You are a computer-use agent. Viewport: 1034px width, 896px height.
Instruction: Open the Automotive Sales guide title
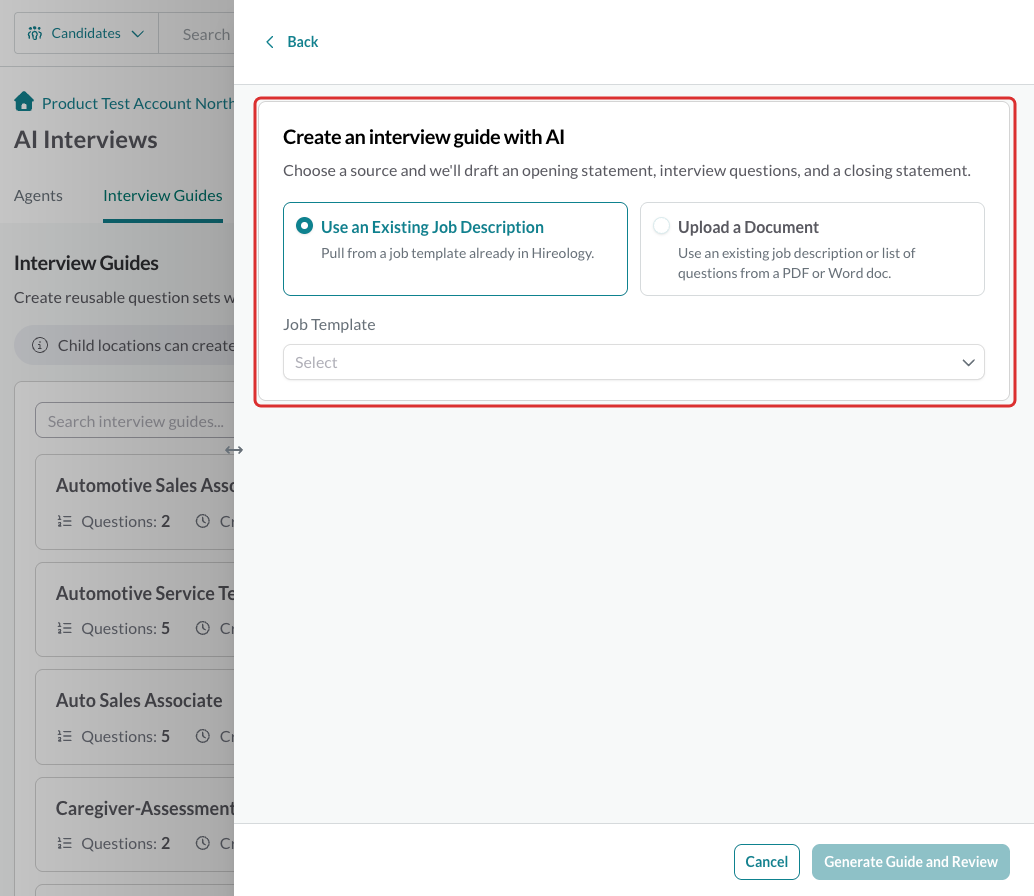pos(145,485)
